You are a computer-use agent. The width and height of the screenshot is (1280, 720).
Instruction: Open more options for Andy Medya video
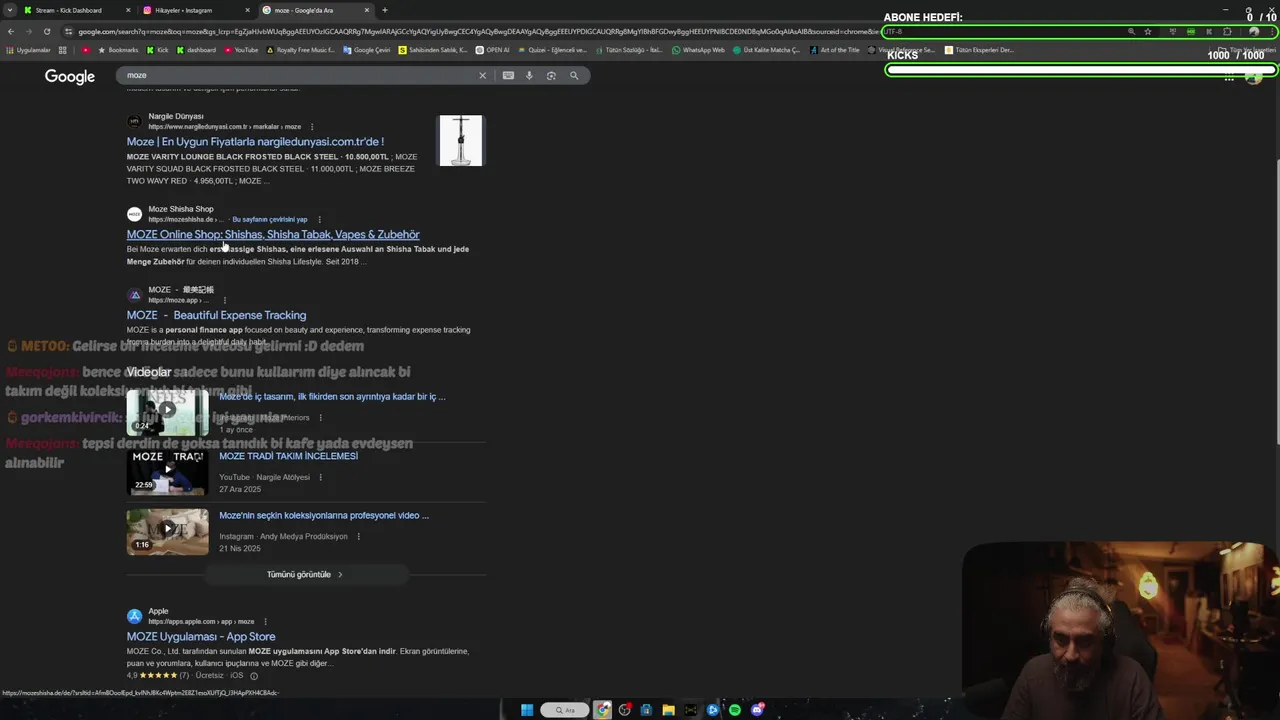pyautogui.click(x=358, y=536)
